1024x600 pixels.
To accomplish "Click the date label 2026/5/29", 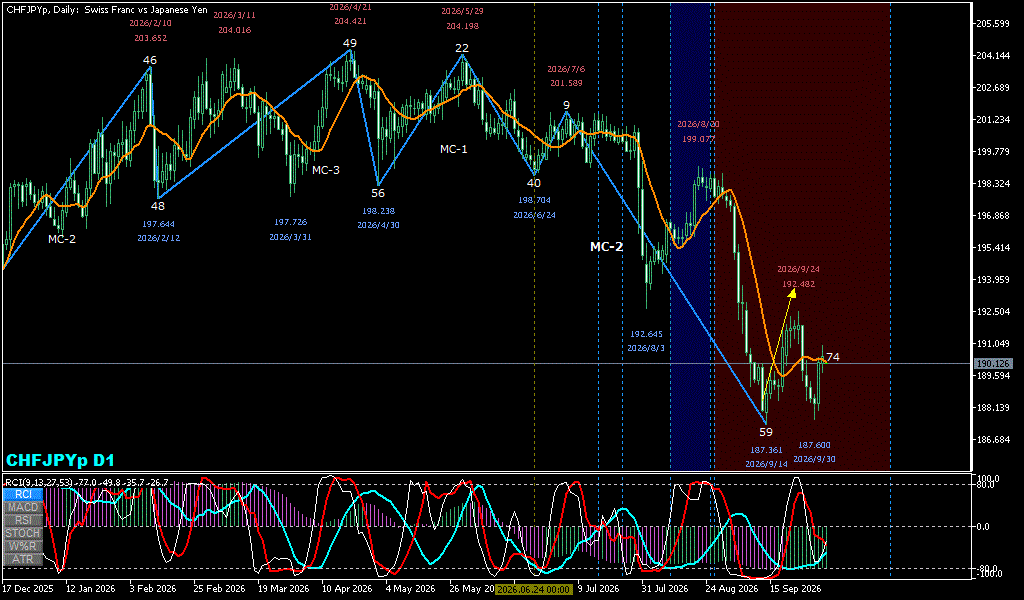I will (x=462, y=11).
